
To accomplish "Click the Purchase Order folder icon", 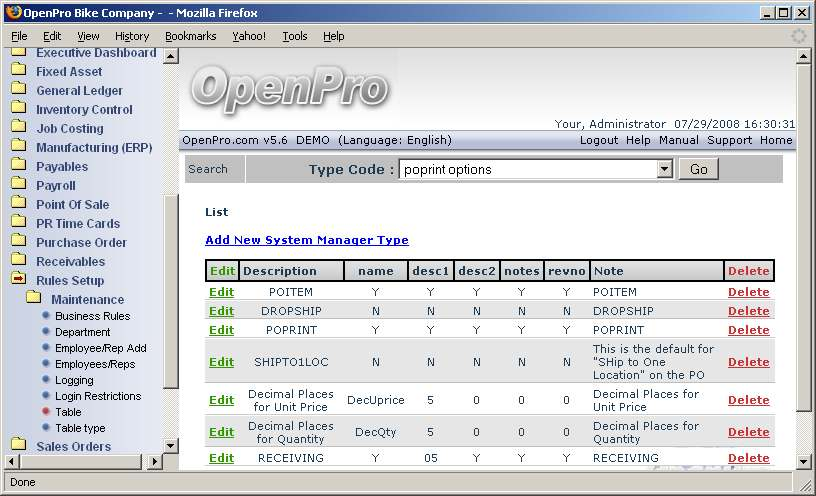I will point(18,242).
